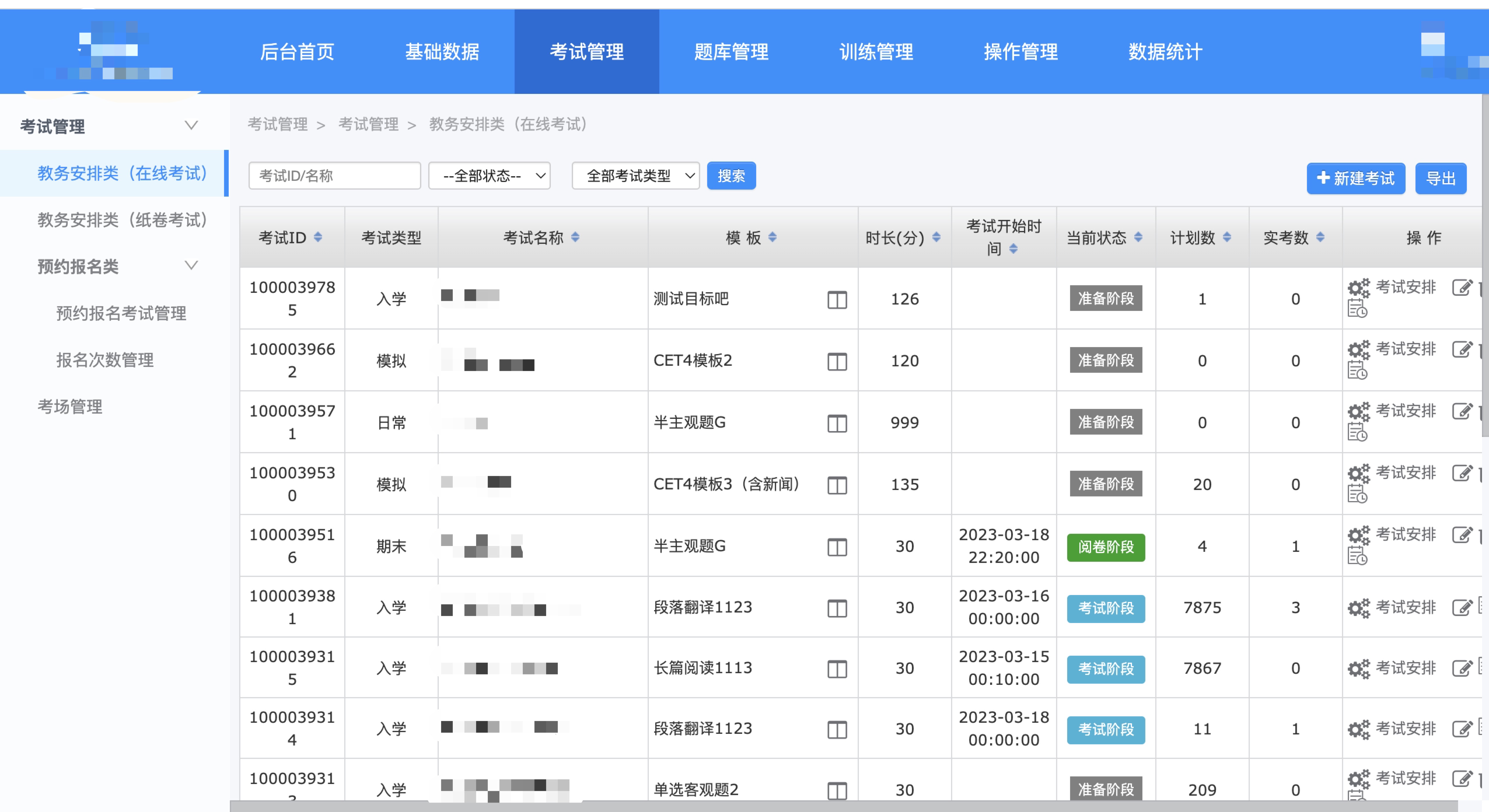Open the 数据统计 top menu

tap(1166, 52)
